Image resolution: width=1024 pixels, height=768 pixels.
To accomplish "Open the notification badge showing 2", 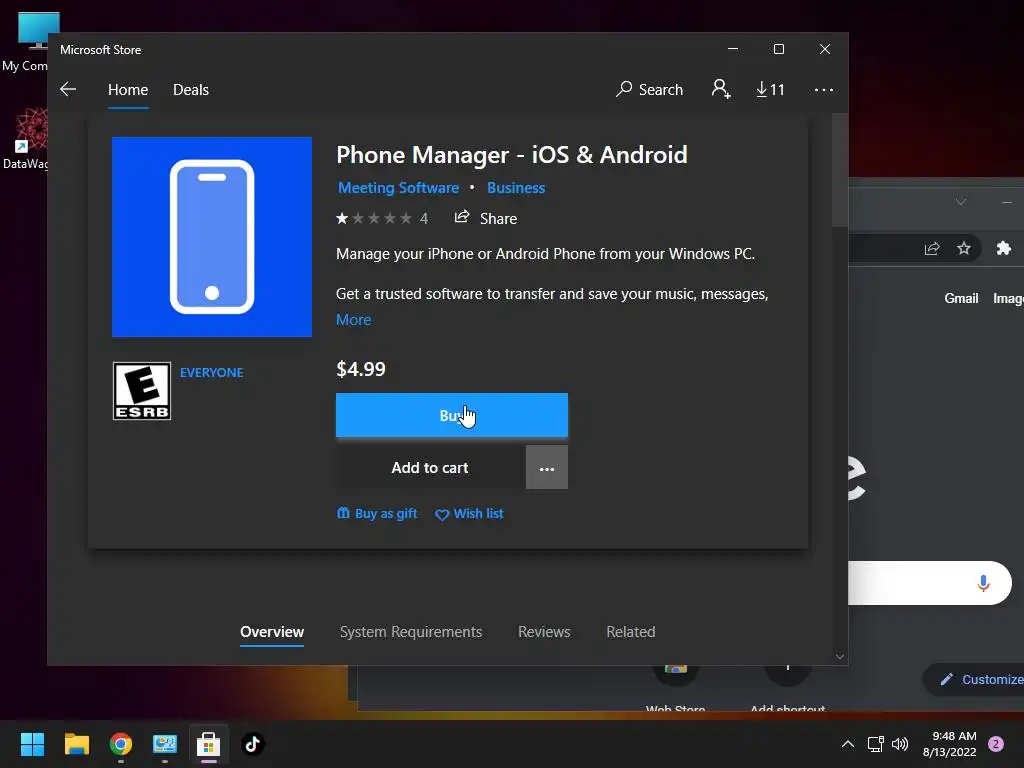I will pyautogui.click(x=996, y=744).
